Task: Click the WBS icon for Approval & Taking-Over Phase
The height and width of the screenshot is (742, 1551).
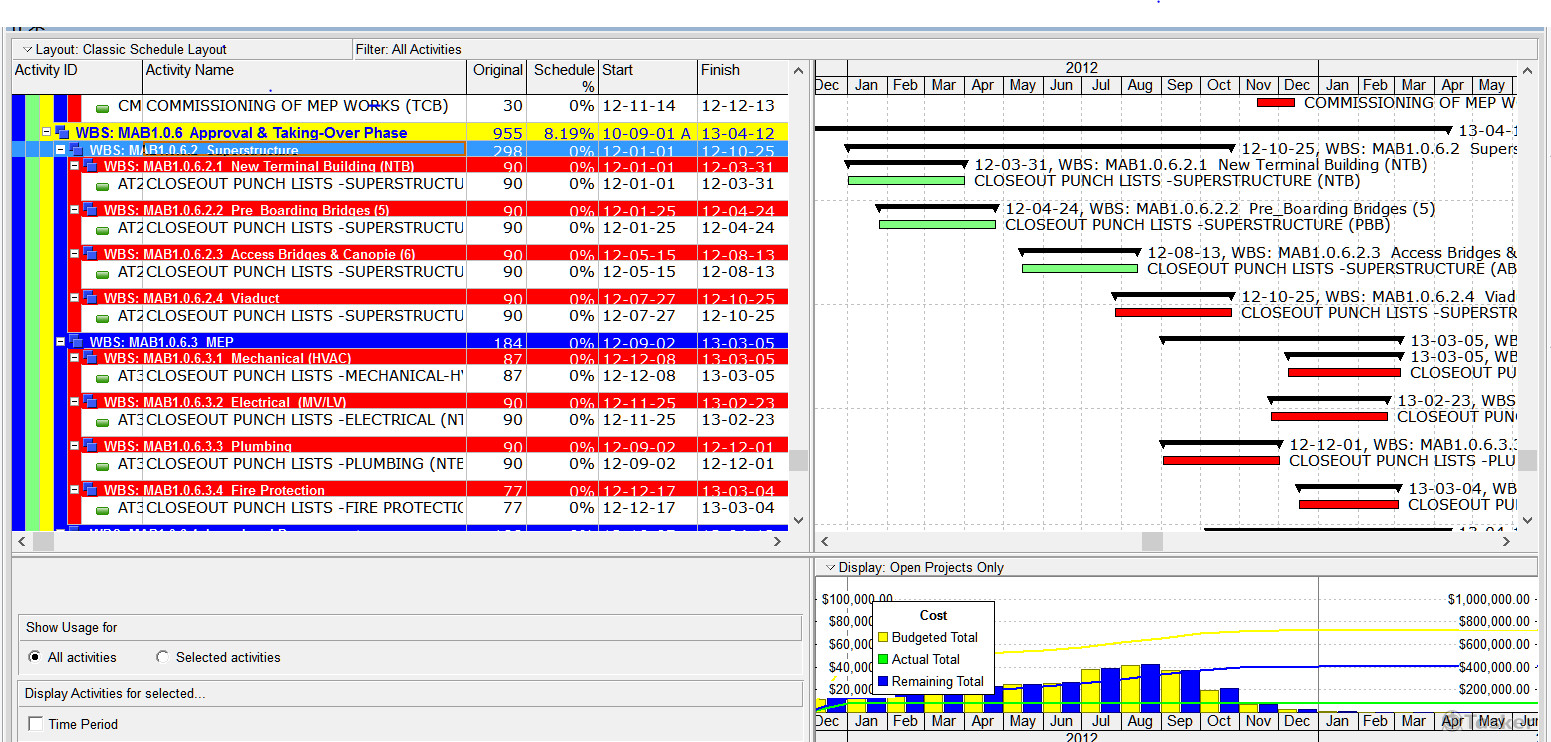Action: 62,133
